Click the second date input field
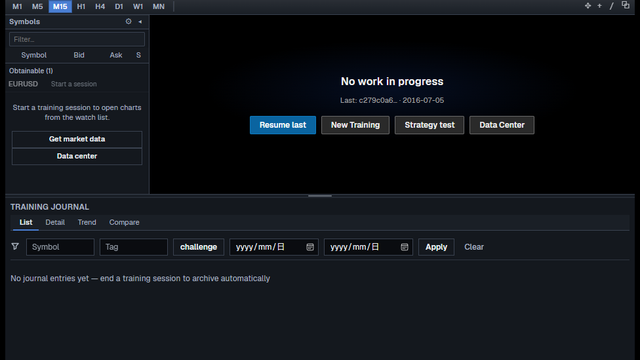 coord(368,247)
